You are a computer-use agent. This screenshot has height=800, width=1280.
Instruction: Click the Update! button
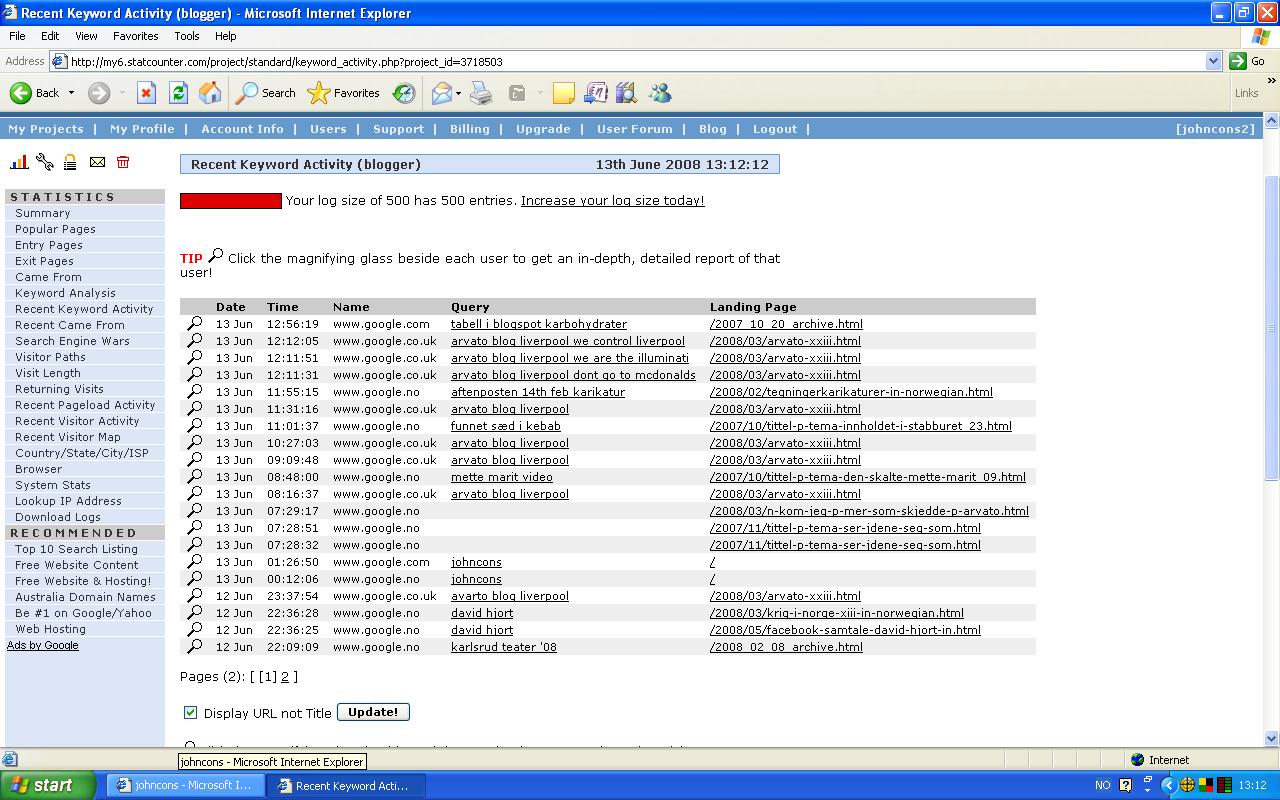click(373, 712)
